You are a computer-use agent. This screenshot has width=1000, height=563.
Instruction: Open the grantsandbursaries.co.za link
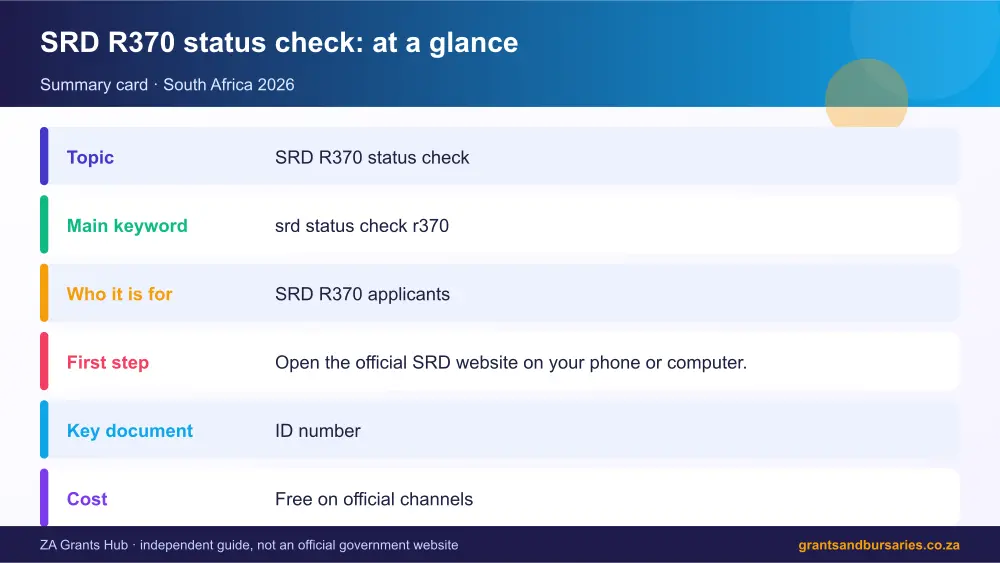point(879,545)
